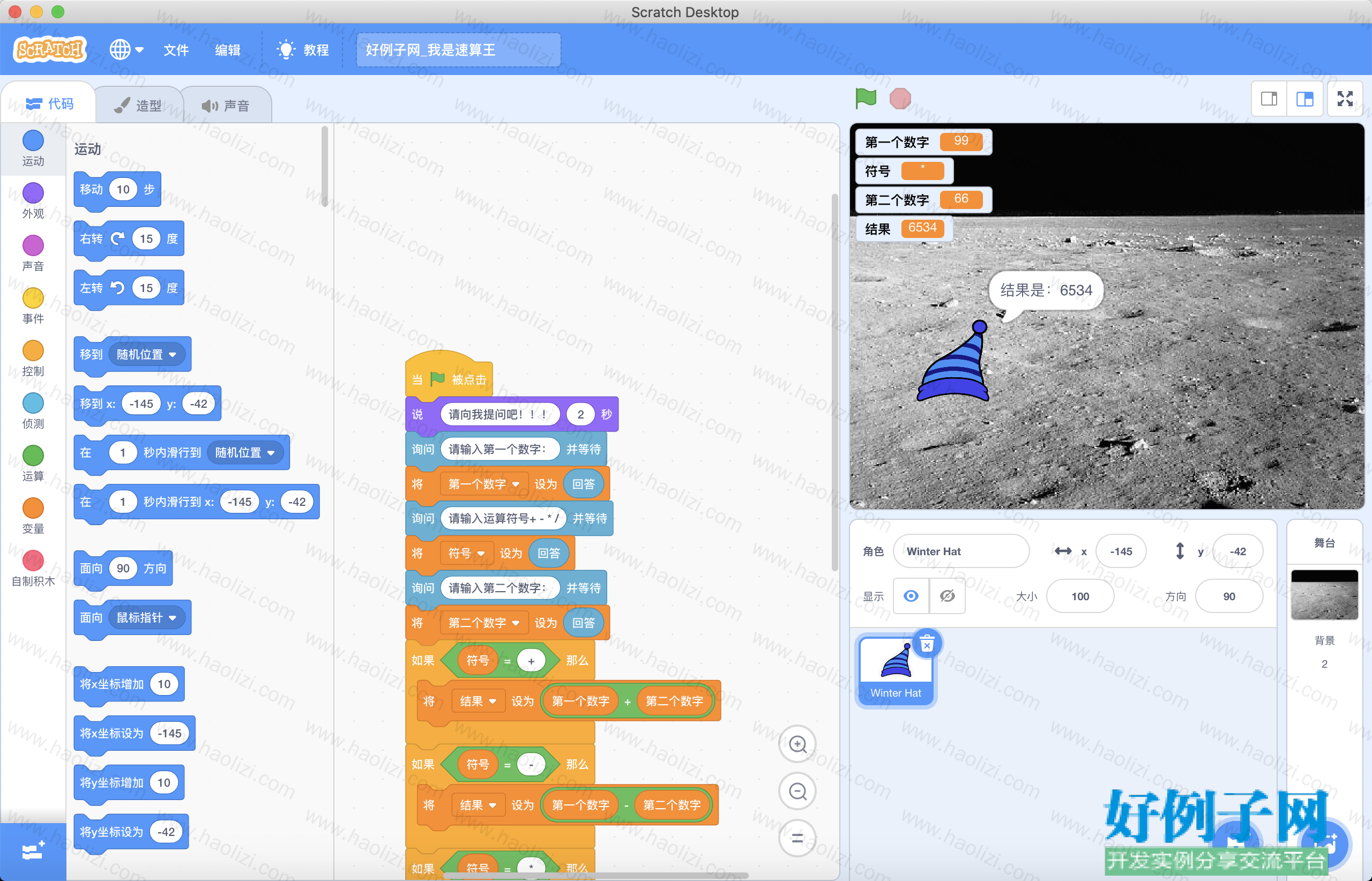Click the sprite name field Winter Hat
The image size is (1372, 881).
[960, 551]
